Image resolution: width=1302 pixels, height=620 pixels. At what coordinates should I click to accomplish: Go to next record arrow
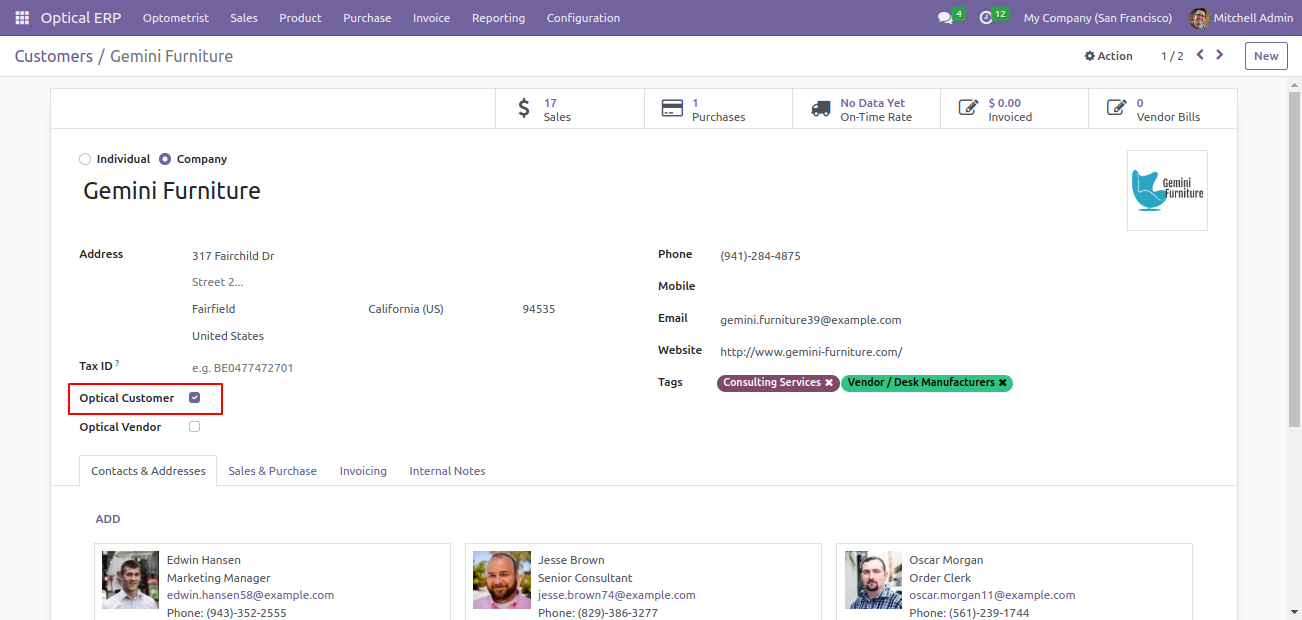coord(1219,55)
